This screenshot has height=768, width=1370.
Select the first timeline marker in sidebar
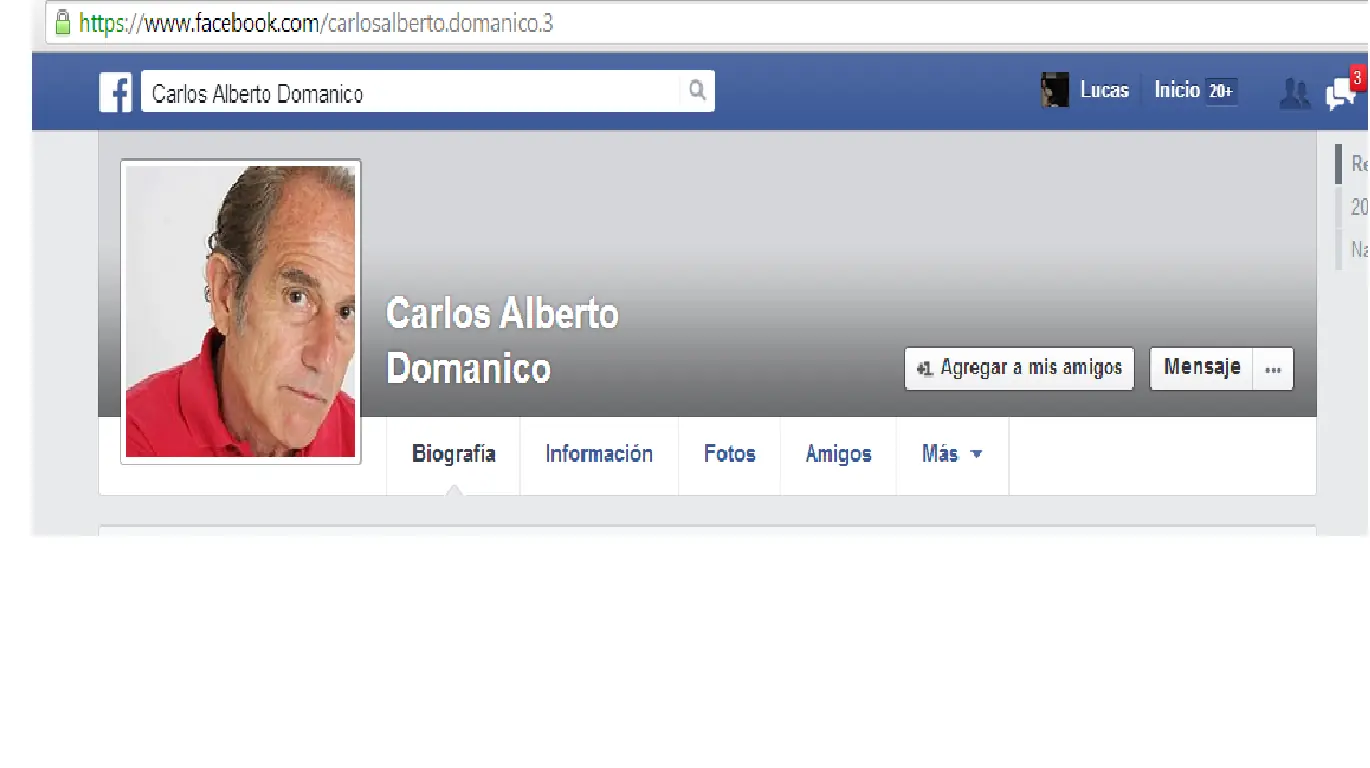(x=1352, y=164)
